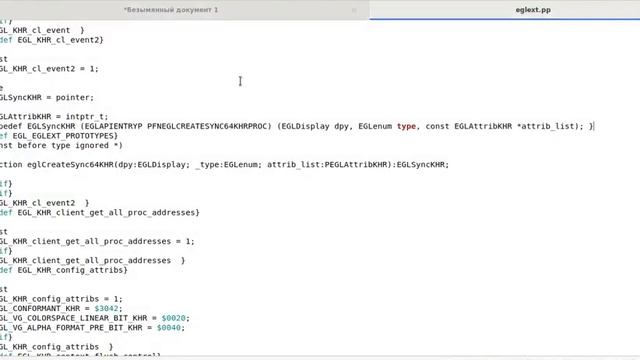Screen dimensions: 640x360
Task: Click the "before type ignored *)" comment
Action: point(70,145)
